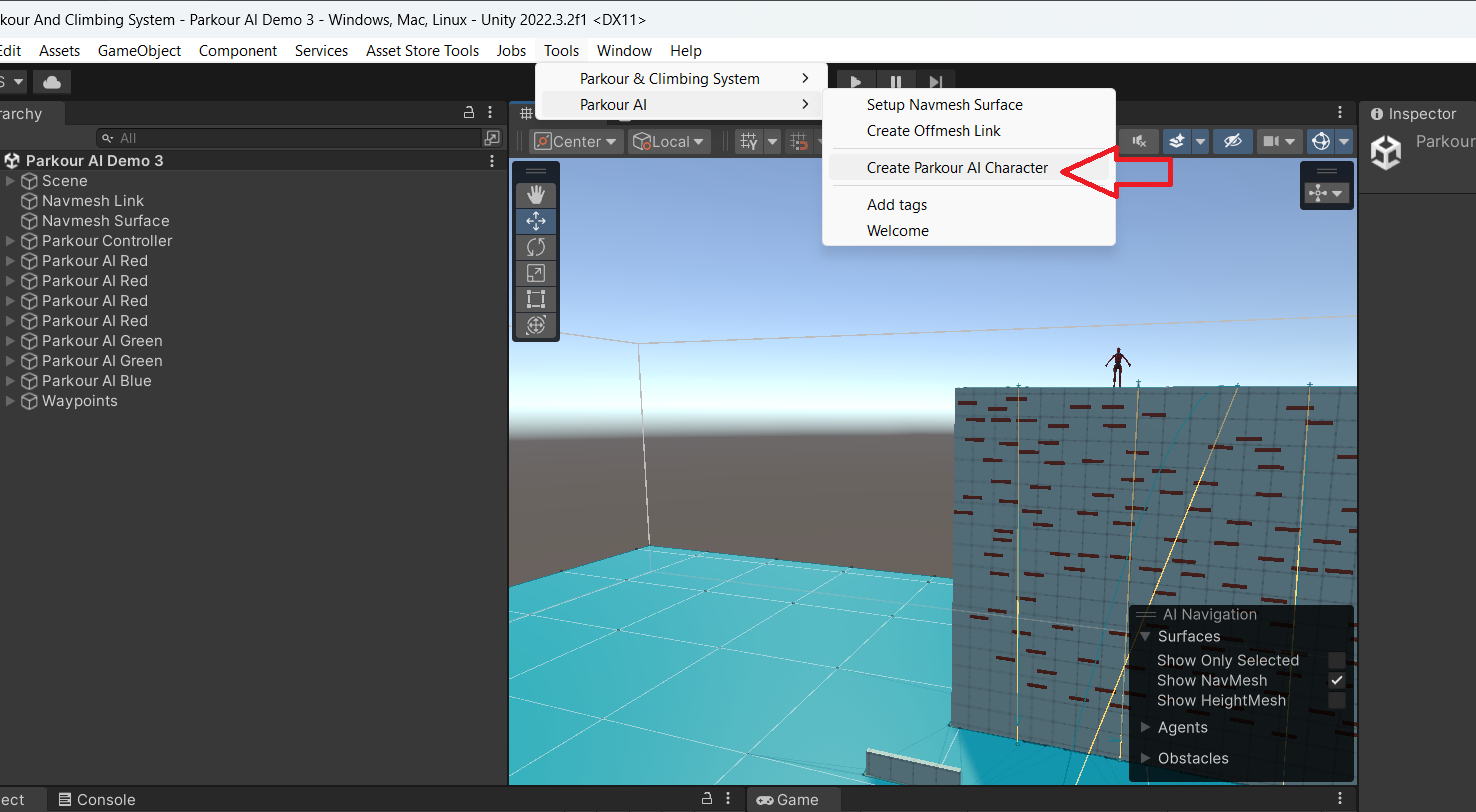The width and height of the screenshot is (1476, 812).
Task: Uncheck Show NavMesh checkbox
Action: [x=1337, y=680]
